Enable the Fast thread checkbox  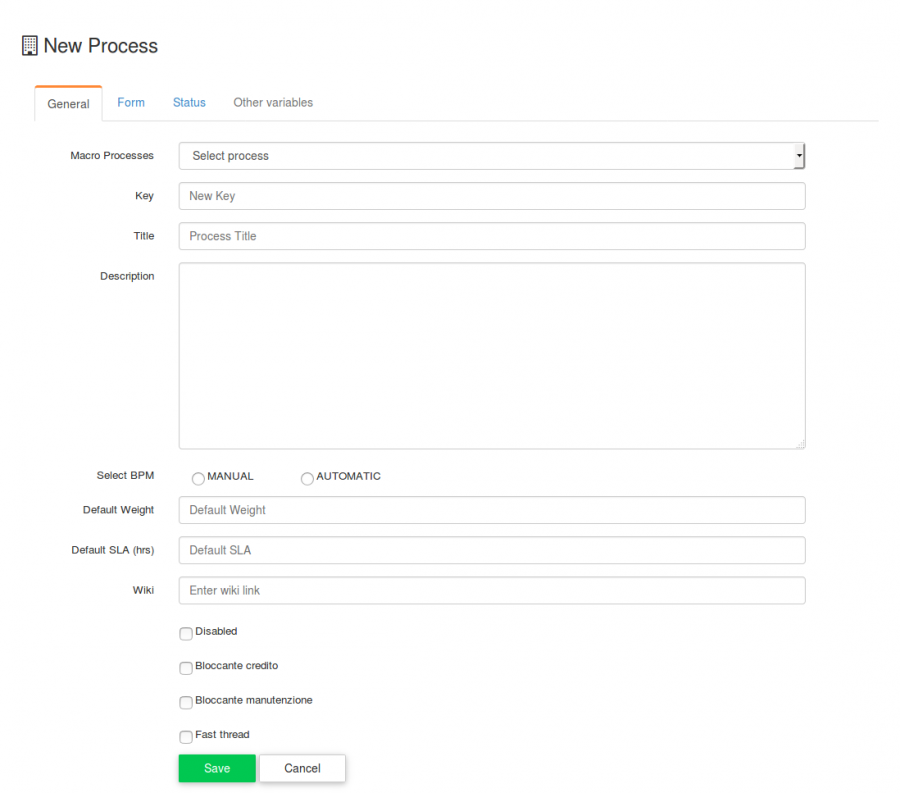186,736
